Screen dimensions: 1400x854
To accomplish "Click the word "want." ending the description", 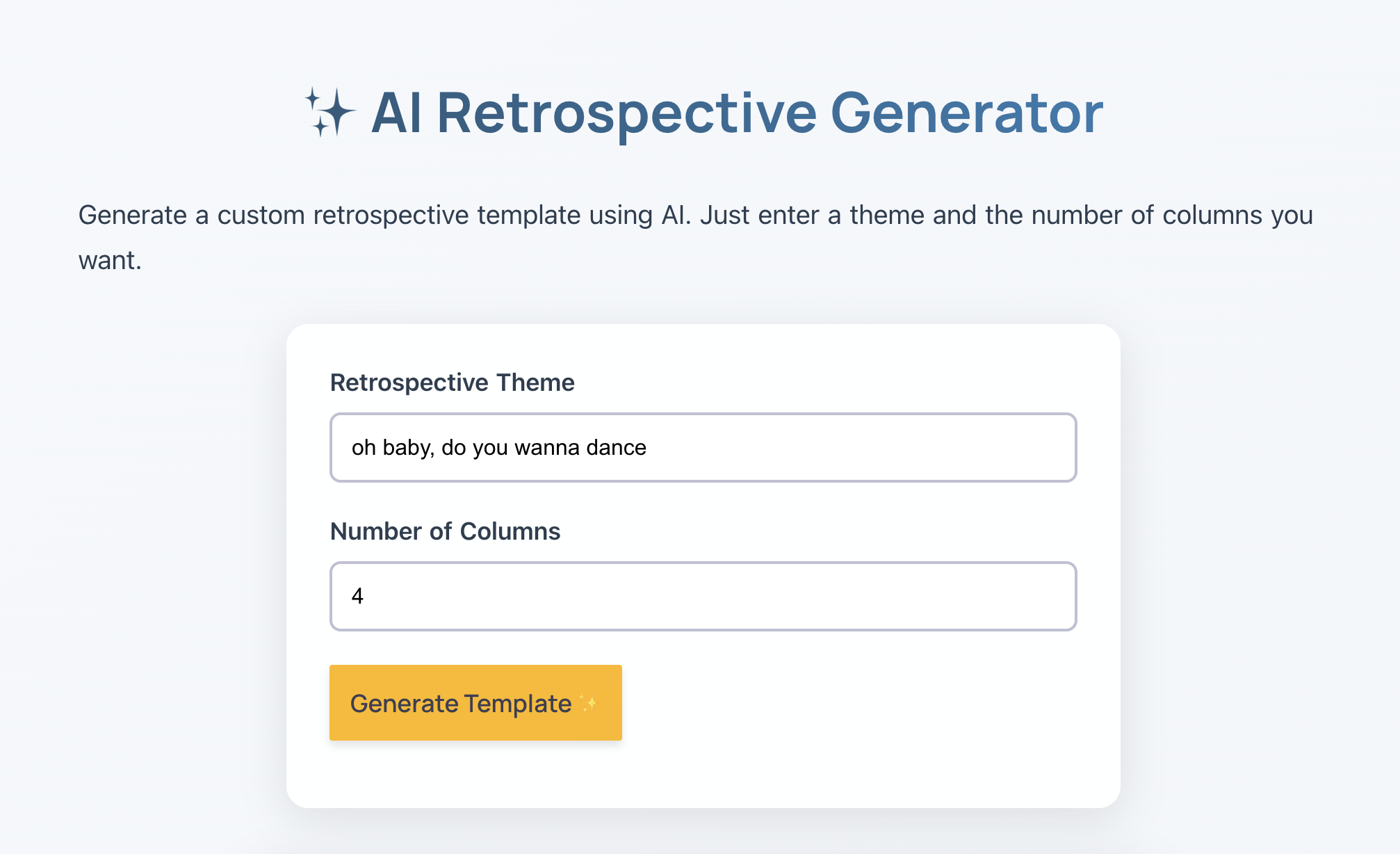I will coord(110,260).
